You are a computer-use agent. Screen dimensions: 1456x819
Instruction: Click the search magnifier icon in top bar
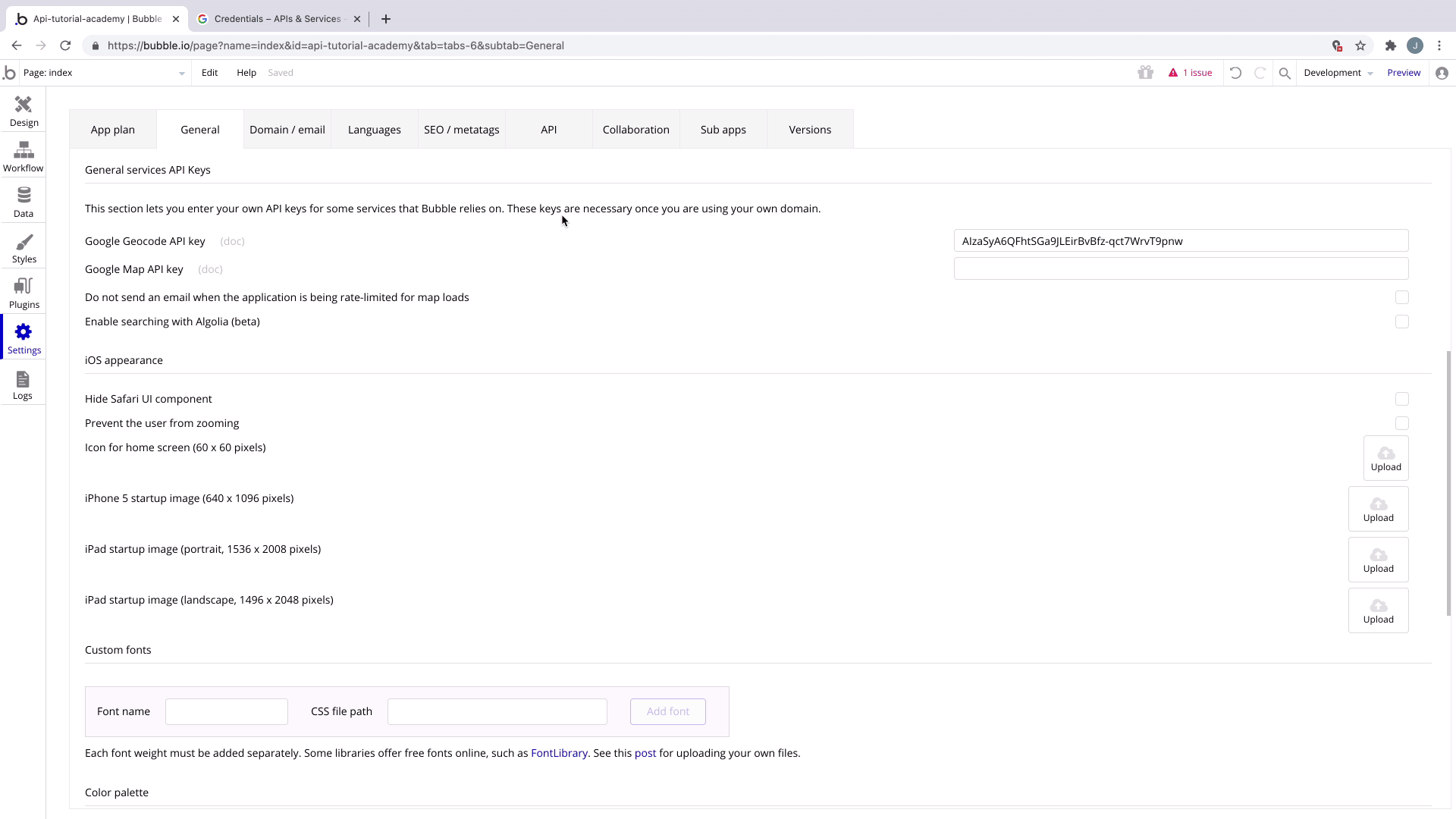tap(1285, 73)
